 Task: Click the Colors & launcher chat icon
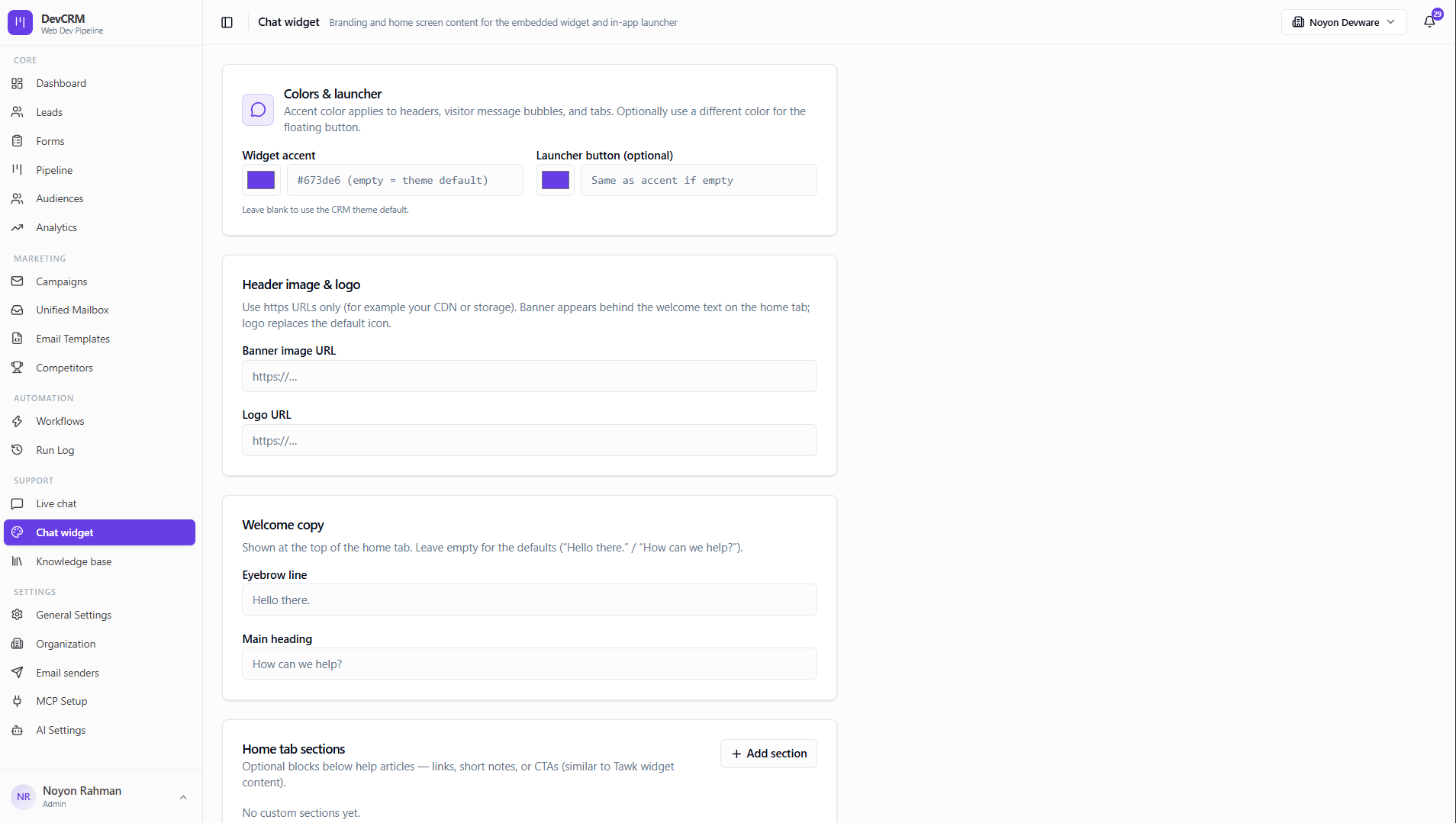pyautogui.click(x=258, y=110)
